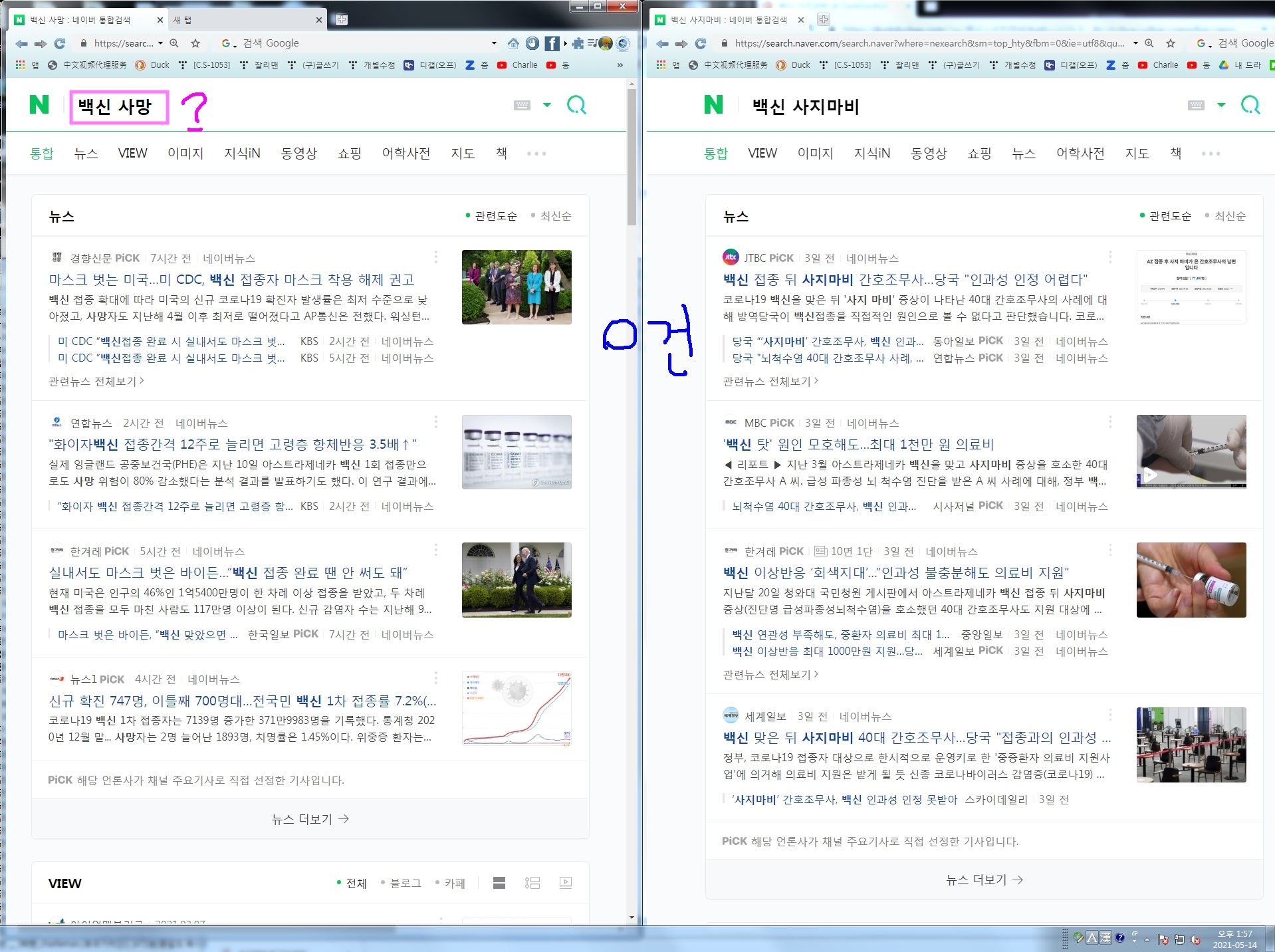
Task: Open the home icon in the left toolbar
Action: point(513,43)
